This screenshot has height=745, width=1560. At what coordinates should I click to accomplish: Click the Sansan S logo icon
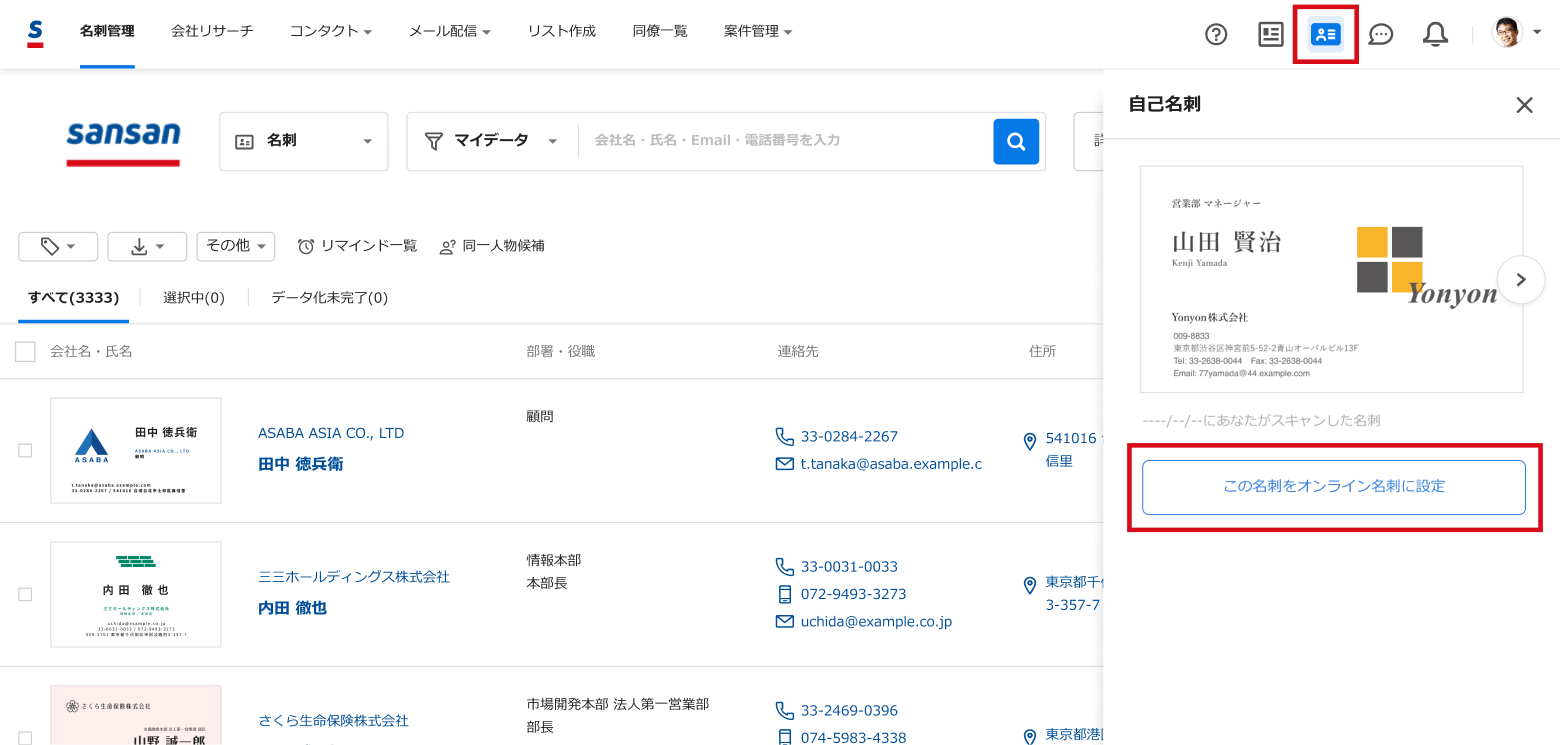pos(35,33)
